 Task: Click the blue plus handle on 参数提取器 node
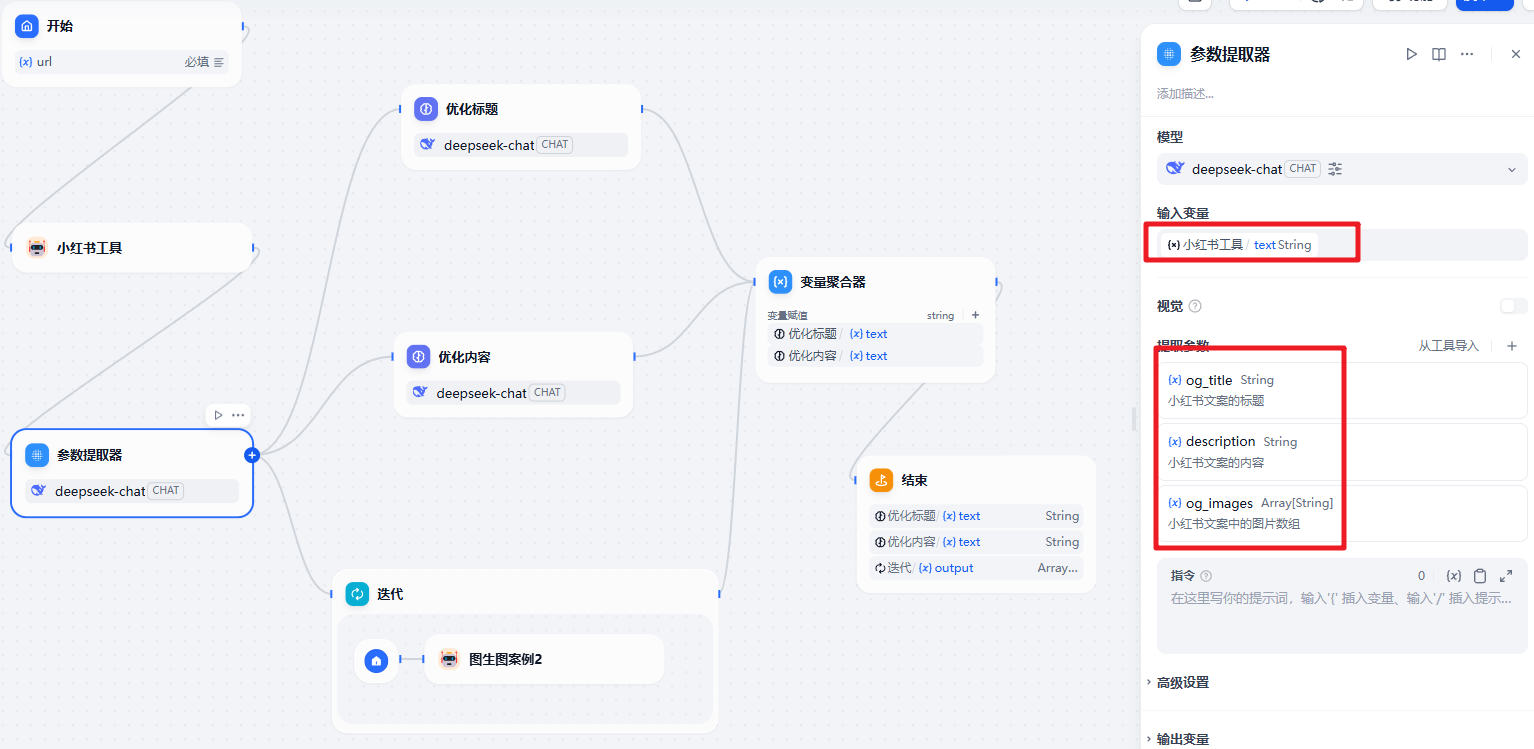coord(252,455)
